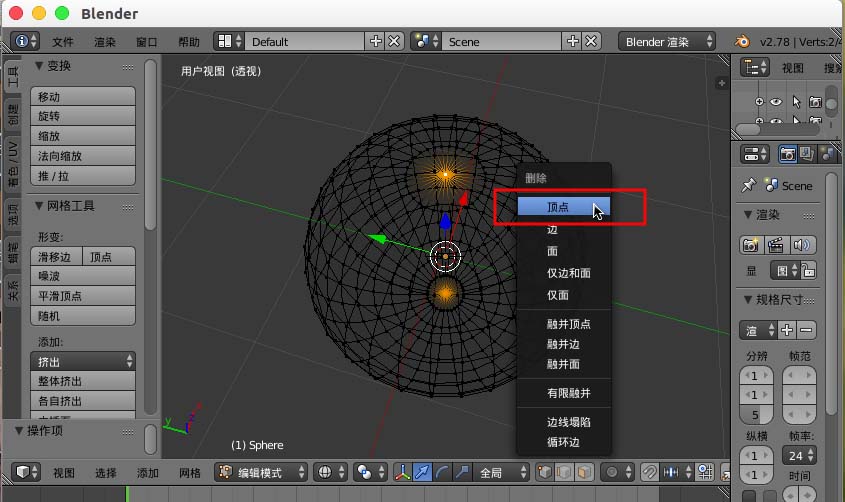This screenshot has height=502, width=845.
Task: Toggle the 3D manipulator widget icon
Action: (x=402, y=472)
